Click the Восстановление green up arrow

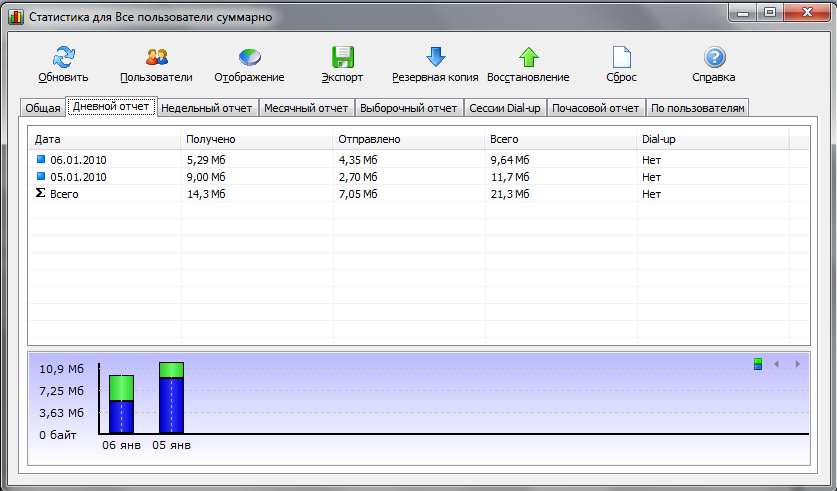528,58
